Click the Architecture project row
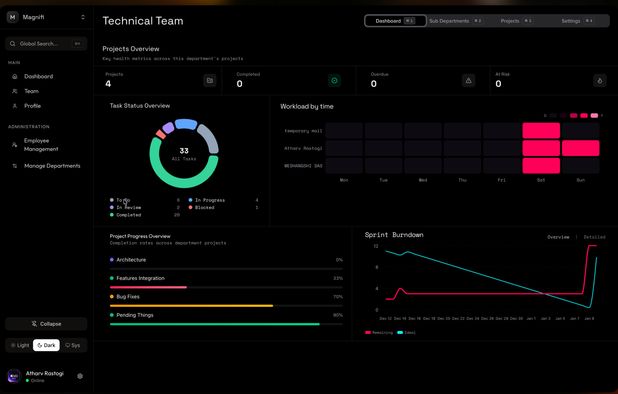This screenshot has width=618, height=394. click(226, 263)
